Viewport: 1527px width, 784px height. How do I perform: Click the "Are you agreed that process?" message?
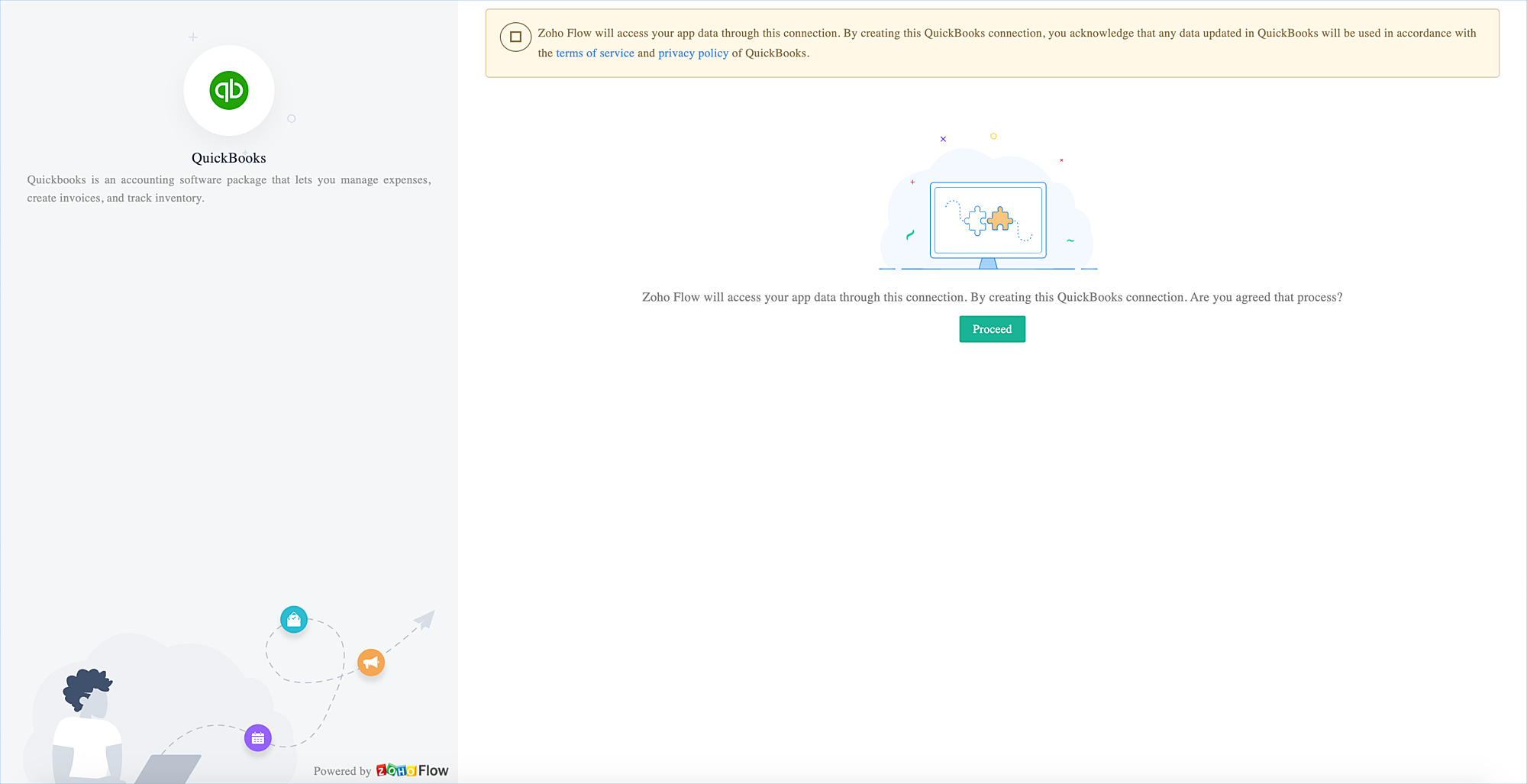pos(992,297)
